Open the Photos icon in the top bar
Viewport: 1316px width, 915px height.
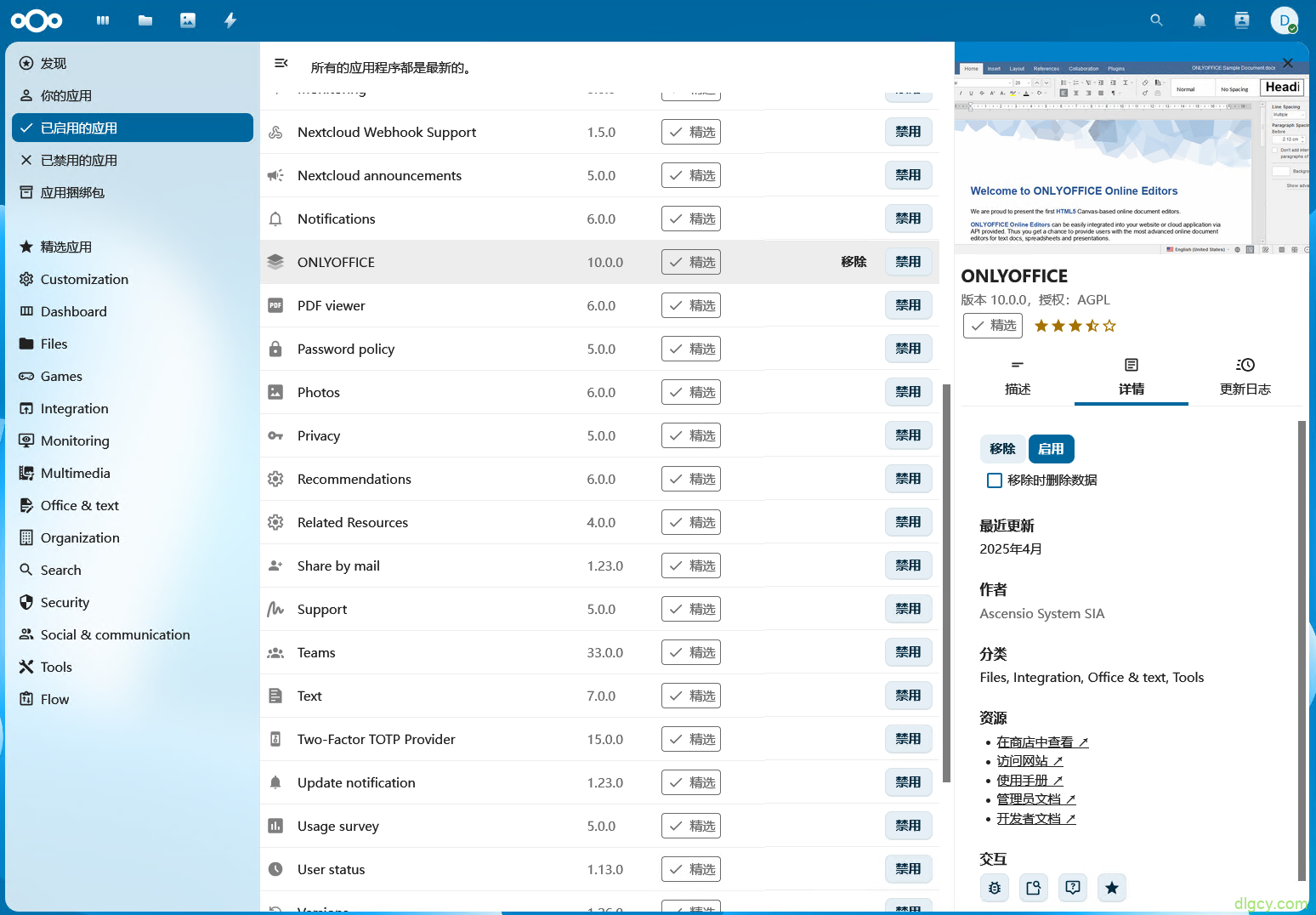click(x=188, y=20)
